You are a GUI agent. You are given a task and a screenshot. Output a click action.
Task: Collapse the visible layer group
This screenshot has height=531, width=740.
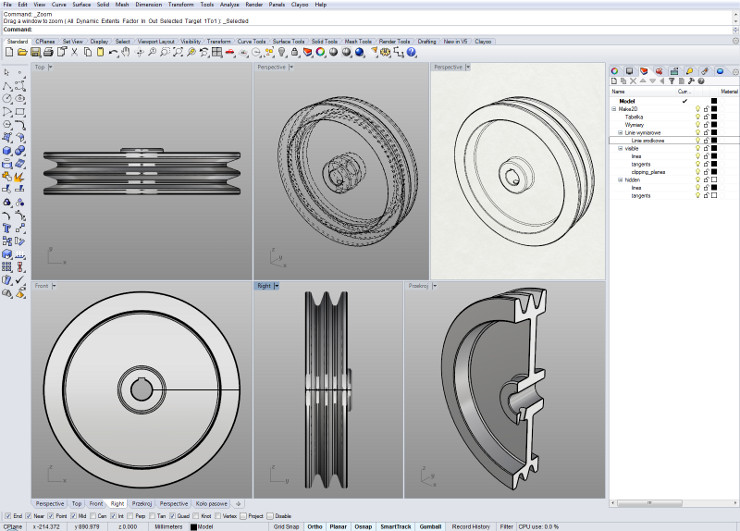pyautogui.click(x=621, y=148)
